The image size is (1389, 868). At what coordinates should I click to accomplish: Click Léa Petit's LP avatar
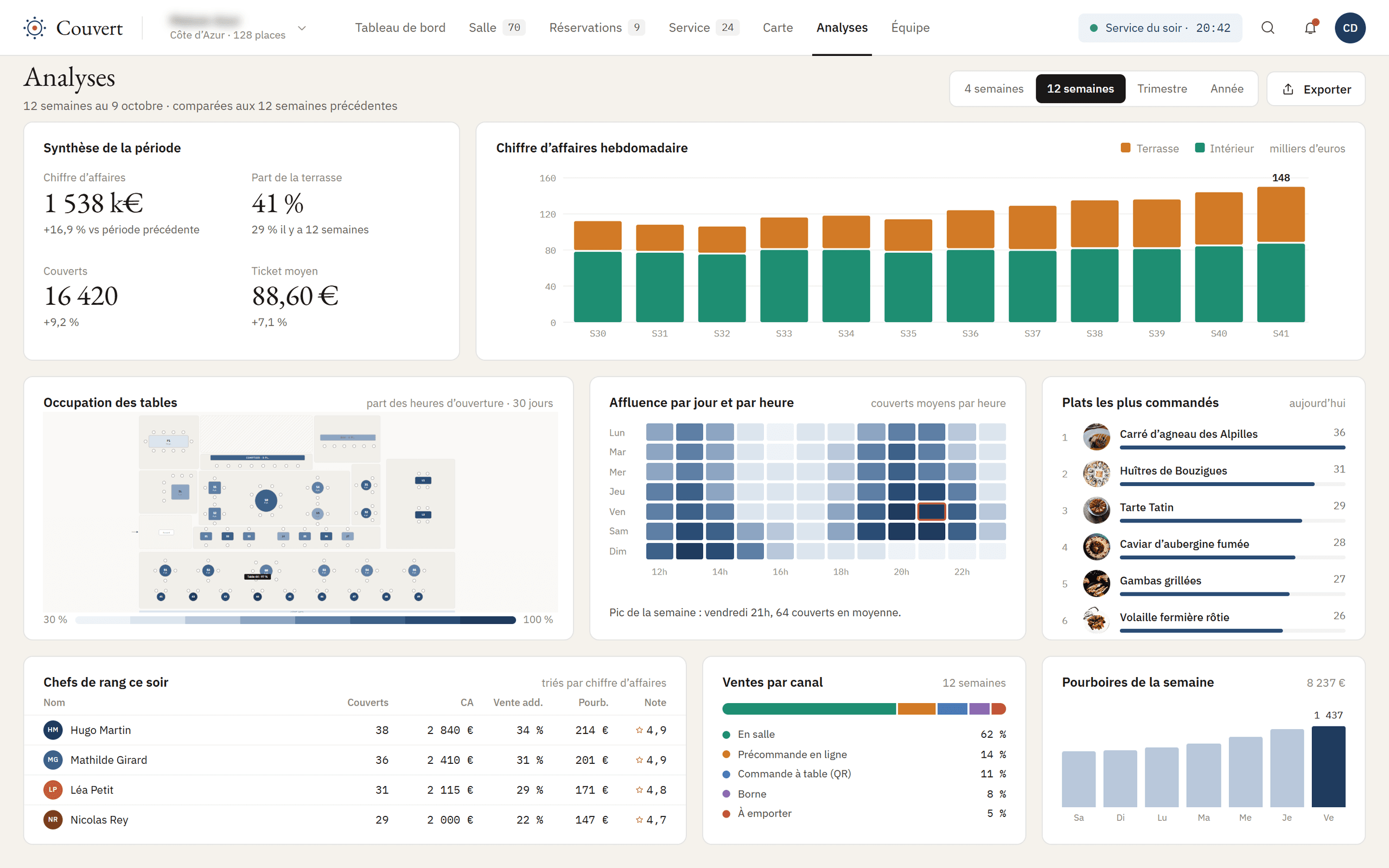(53, 789)
